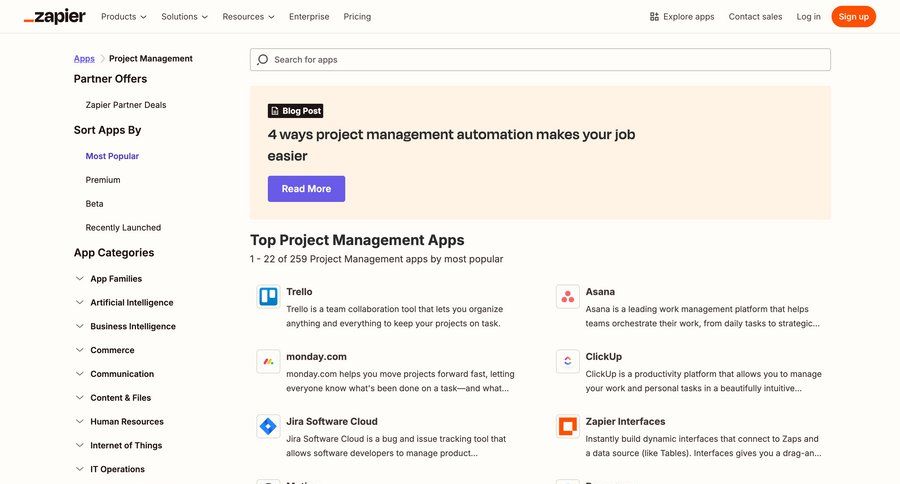
Task: Sort apps by Most Popular
Action: pyautogui.click(x=112, y=156)
